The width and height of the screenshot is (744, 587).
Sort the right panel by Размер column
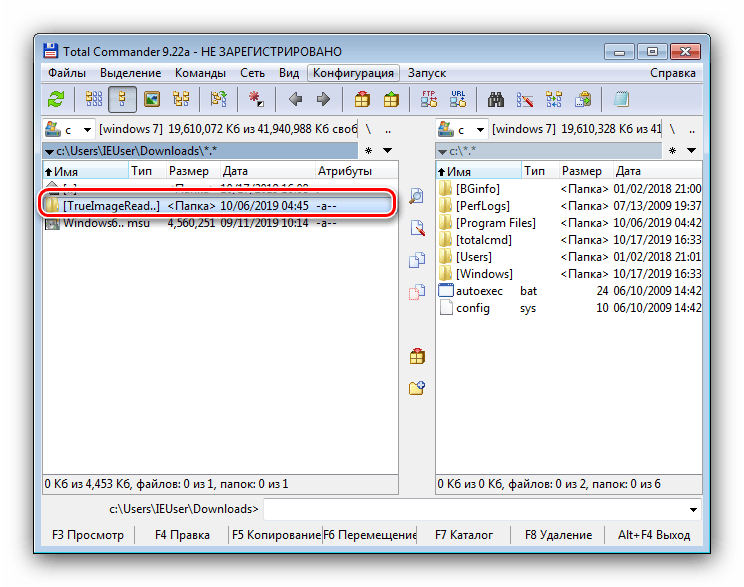coord(586,171)
